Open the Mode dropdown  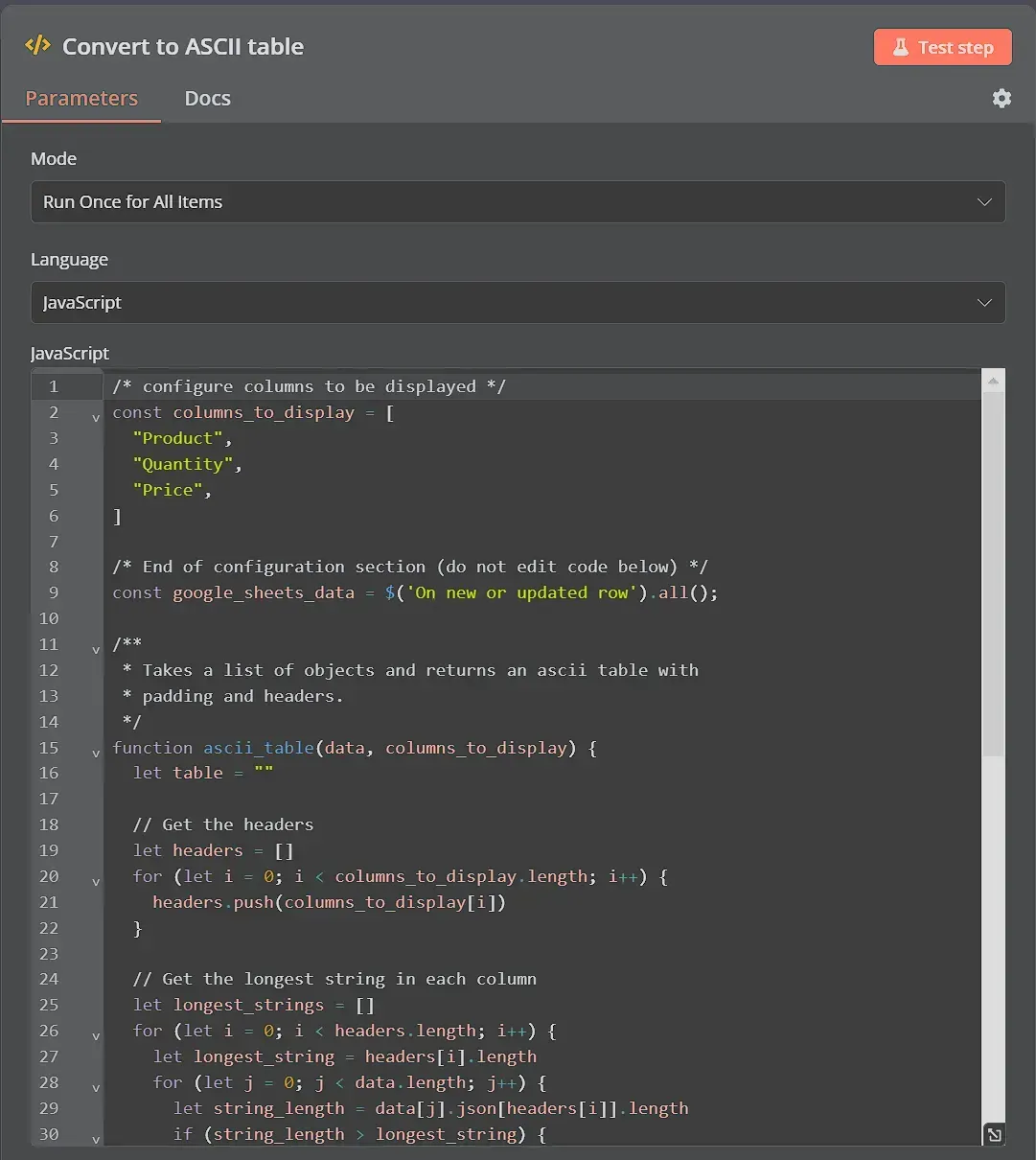pos(518,202)
